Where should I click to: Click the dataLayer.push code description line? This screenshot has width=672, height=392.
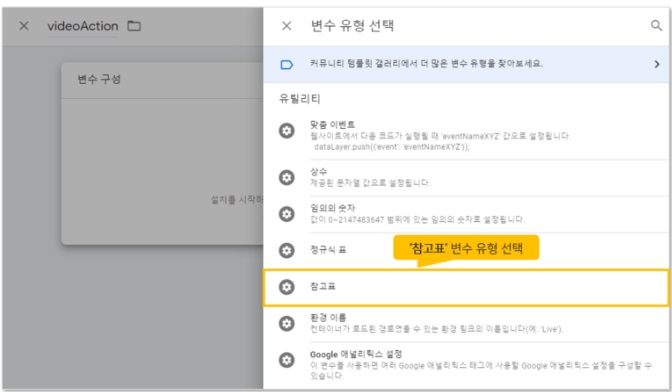[392, 147]
